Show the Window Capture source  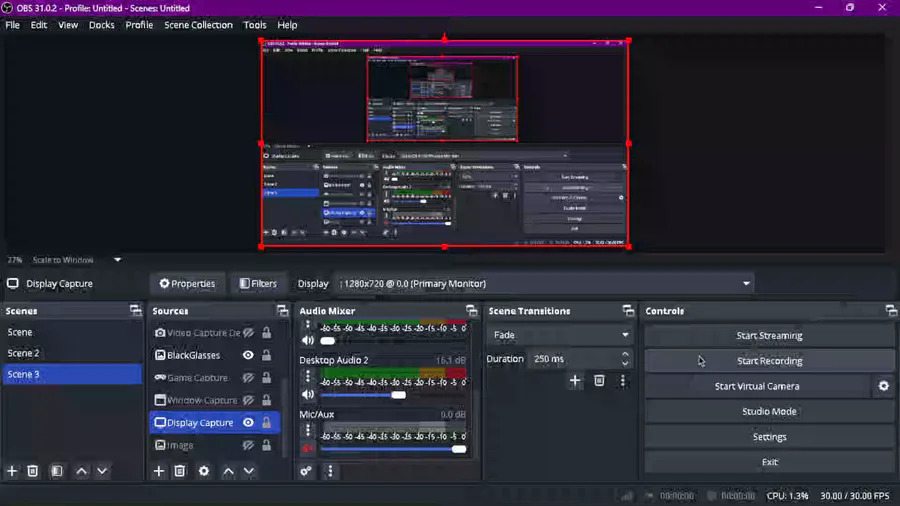tap(248, 400)
